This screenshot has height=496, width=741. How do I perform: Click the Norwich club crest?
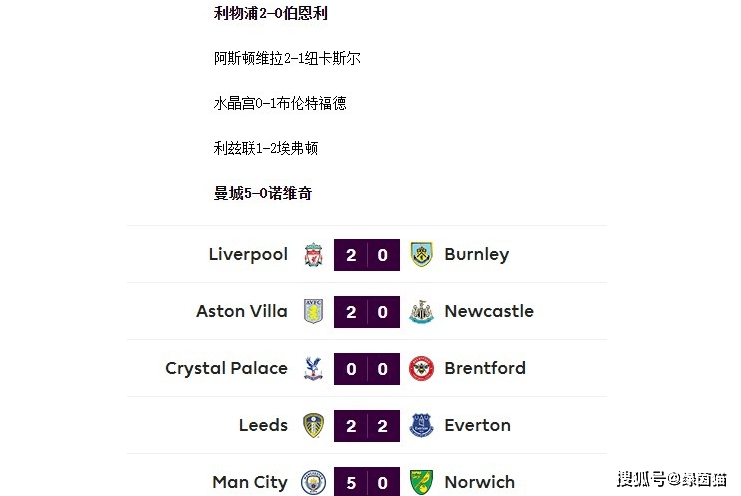421,482
